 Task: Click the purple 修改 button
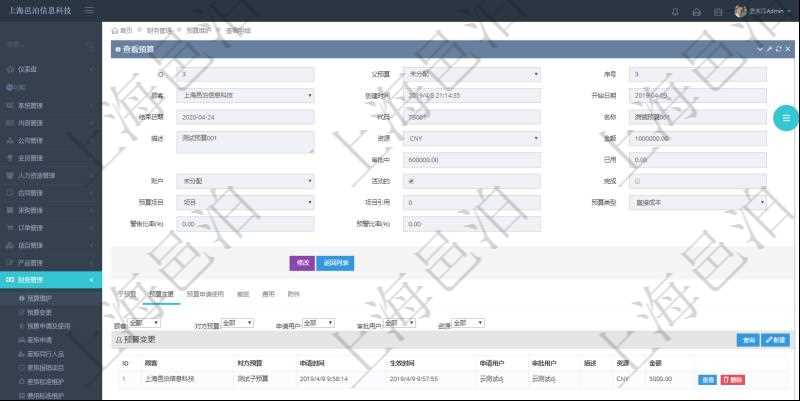pos(301,263)
